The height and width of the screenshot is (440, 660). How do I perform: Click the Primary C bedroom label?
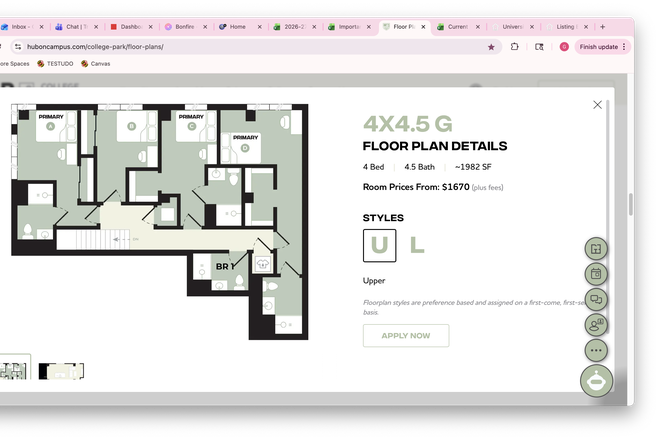[191, 117]
